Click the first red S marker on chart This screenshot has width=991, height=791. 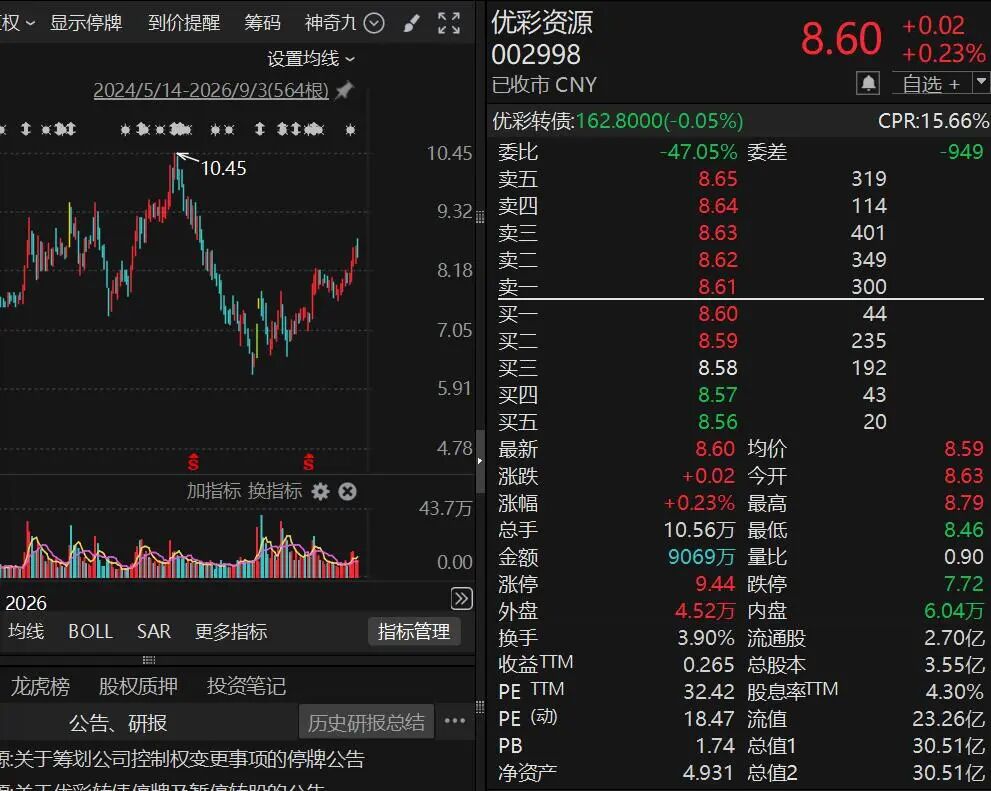(193, 462)
